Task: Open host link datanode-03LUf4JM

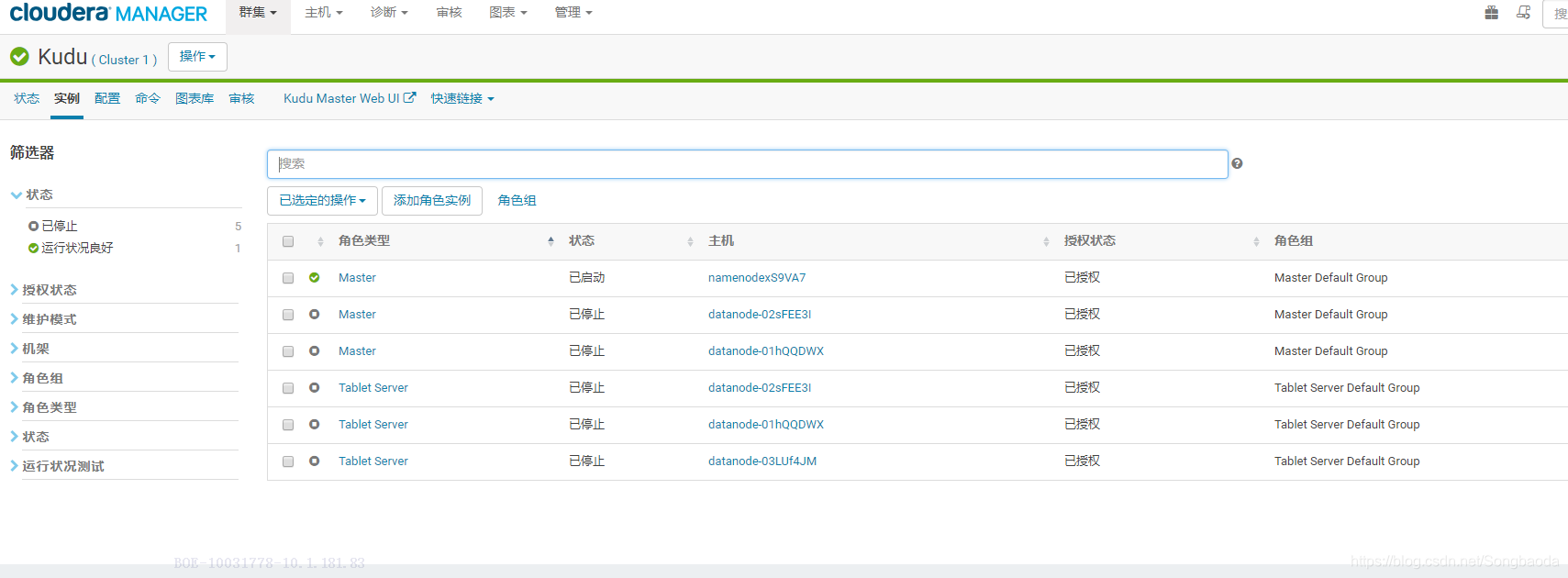Action: (x=762, y=461)
